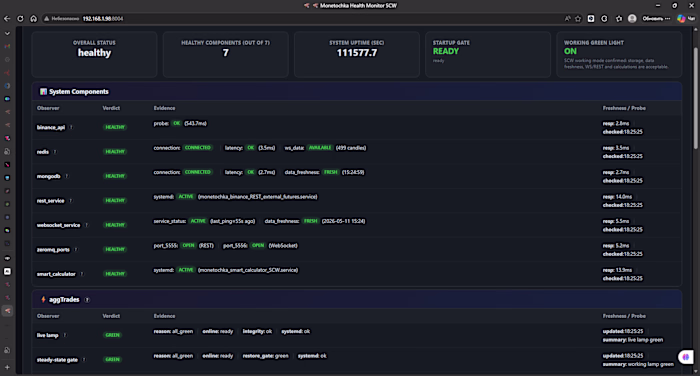This screenshot has width=700, height=376.
Task: Click the Working Green Light ON status
Action: pyautogui.click(x=570, y=51)
